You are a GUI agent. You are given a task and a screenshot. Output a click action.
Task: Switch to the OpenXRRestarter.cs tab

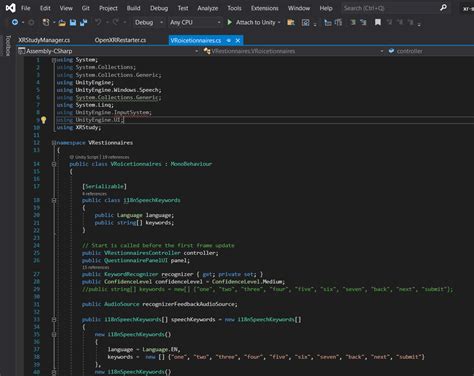pyautogui.click(x=120, y=40)
